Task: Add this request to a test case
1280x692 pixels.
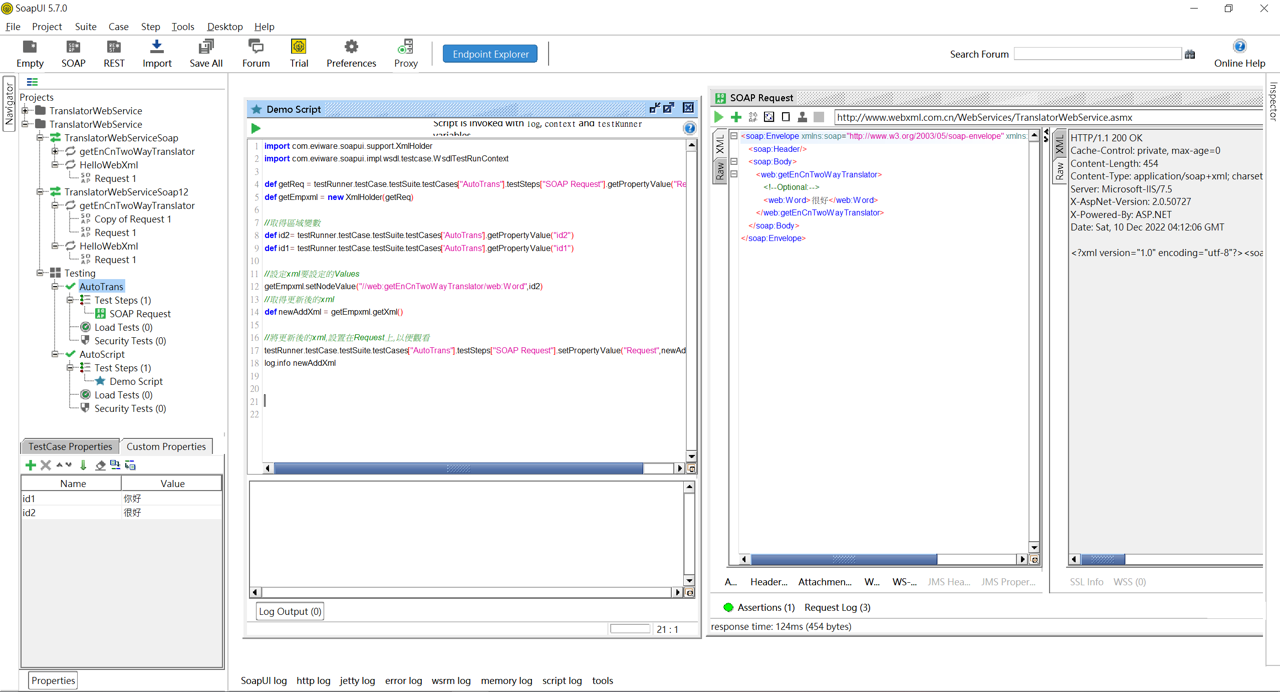Action: click(x=736, y=117)
